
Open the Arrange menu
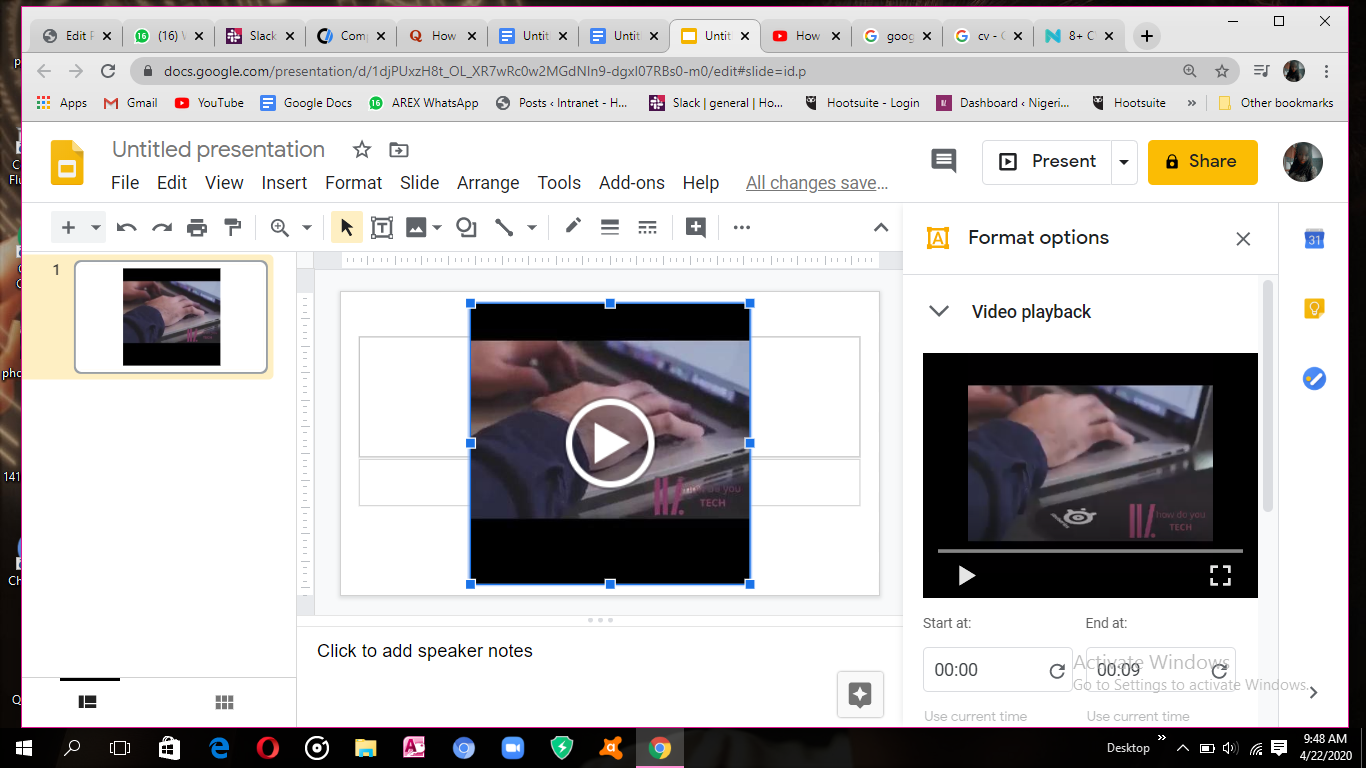click(488, 183)
